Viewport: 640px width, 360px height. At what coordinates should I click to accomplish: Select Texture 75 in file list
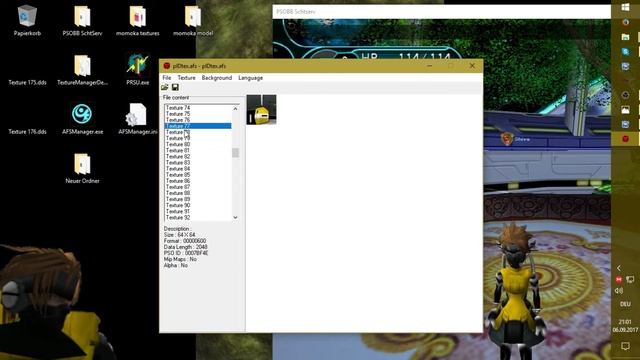pos(198,114)
